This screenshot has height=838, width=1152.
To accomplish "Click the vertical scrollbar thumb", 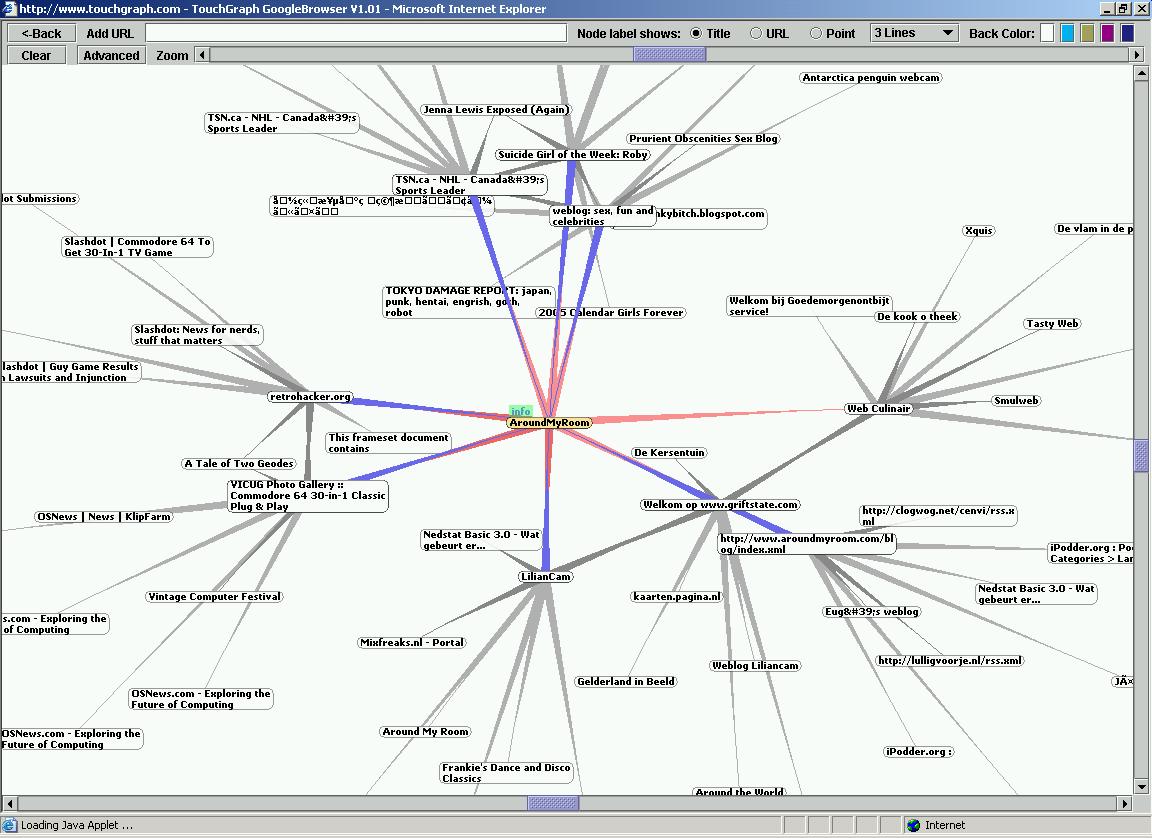I will tap(1141, 455).
